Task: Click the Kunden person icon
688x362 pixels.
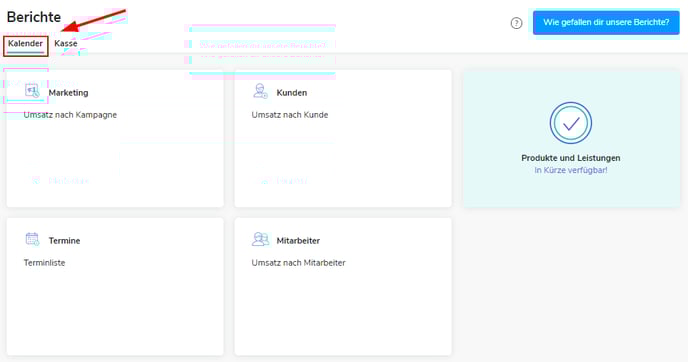Action: pyautogui.click(x=260, y=91)
